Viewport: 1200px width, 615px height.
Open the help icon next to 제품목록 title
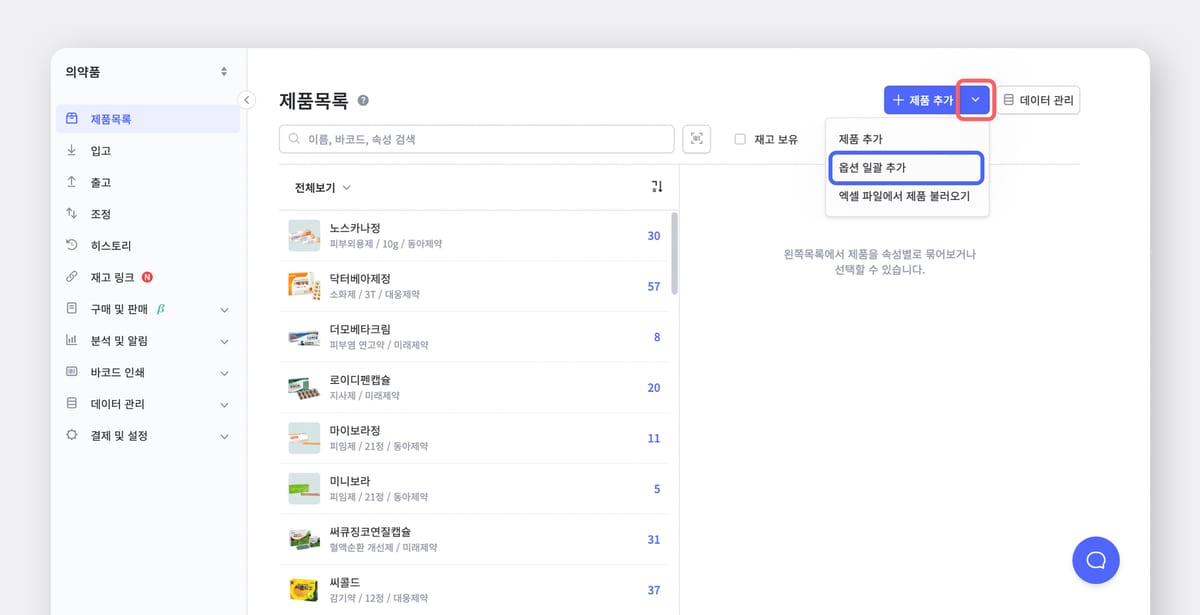tap(363, 101)
